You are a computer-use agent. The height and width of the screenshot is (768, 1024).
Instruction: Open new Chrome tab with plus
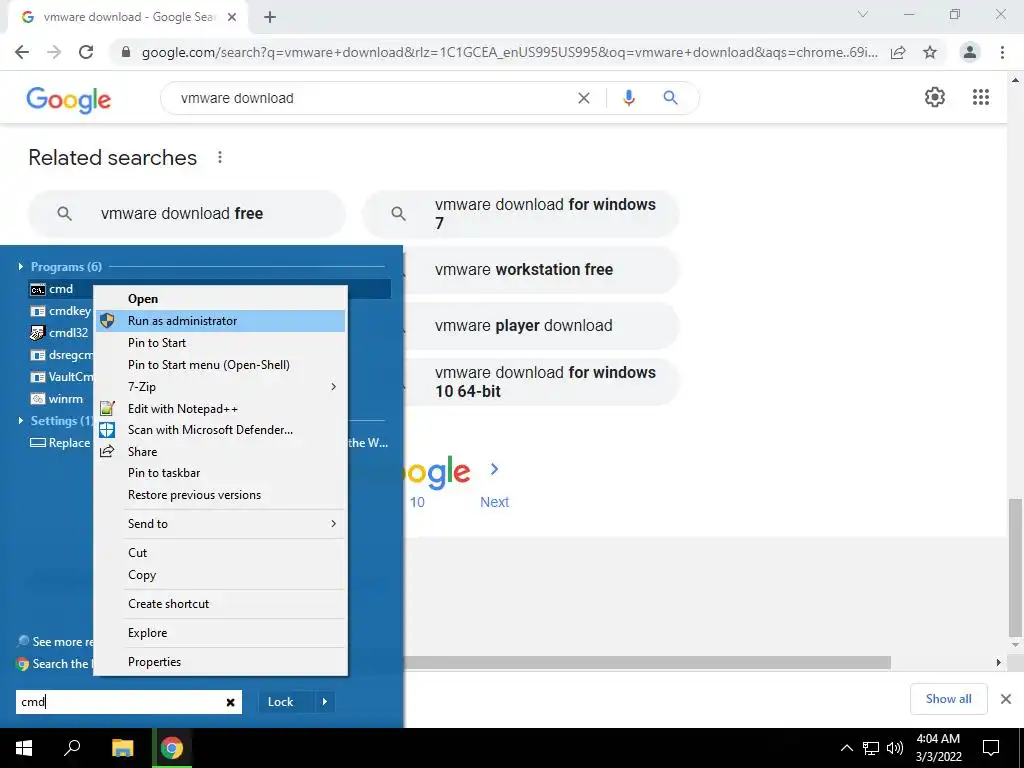pyautogui.click(x=270, y=17)
